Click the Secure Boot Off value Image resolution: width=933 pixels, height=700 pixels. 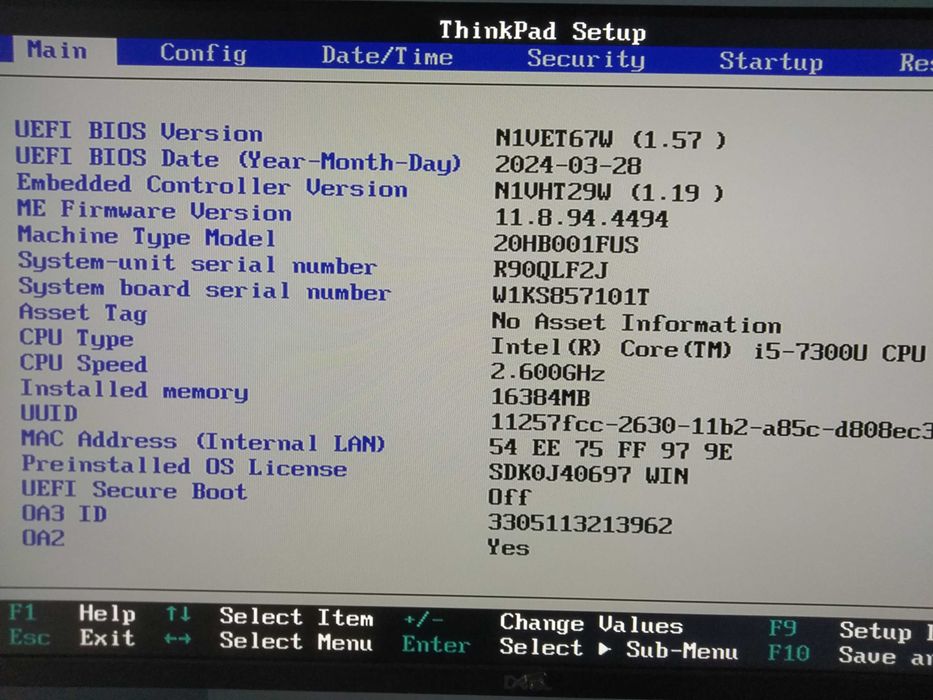(509, 497)
